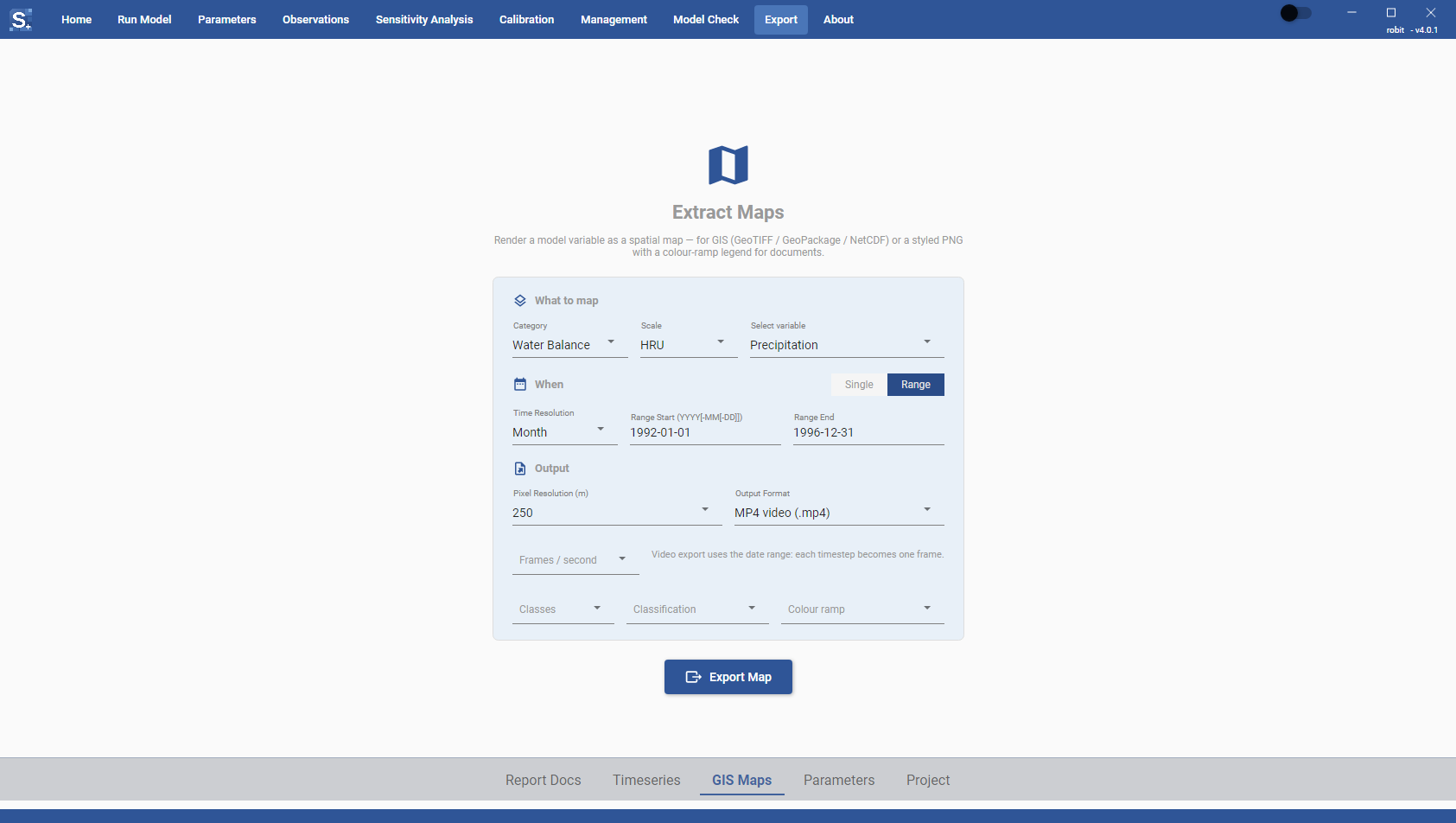Open the Export menu
Screen dimensions: 1456x823
point(781,20)
